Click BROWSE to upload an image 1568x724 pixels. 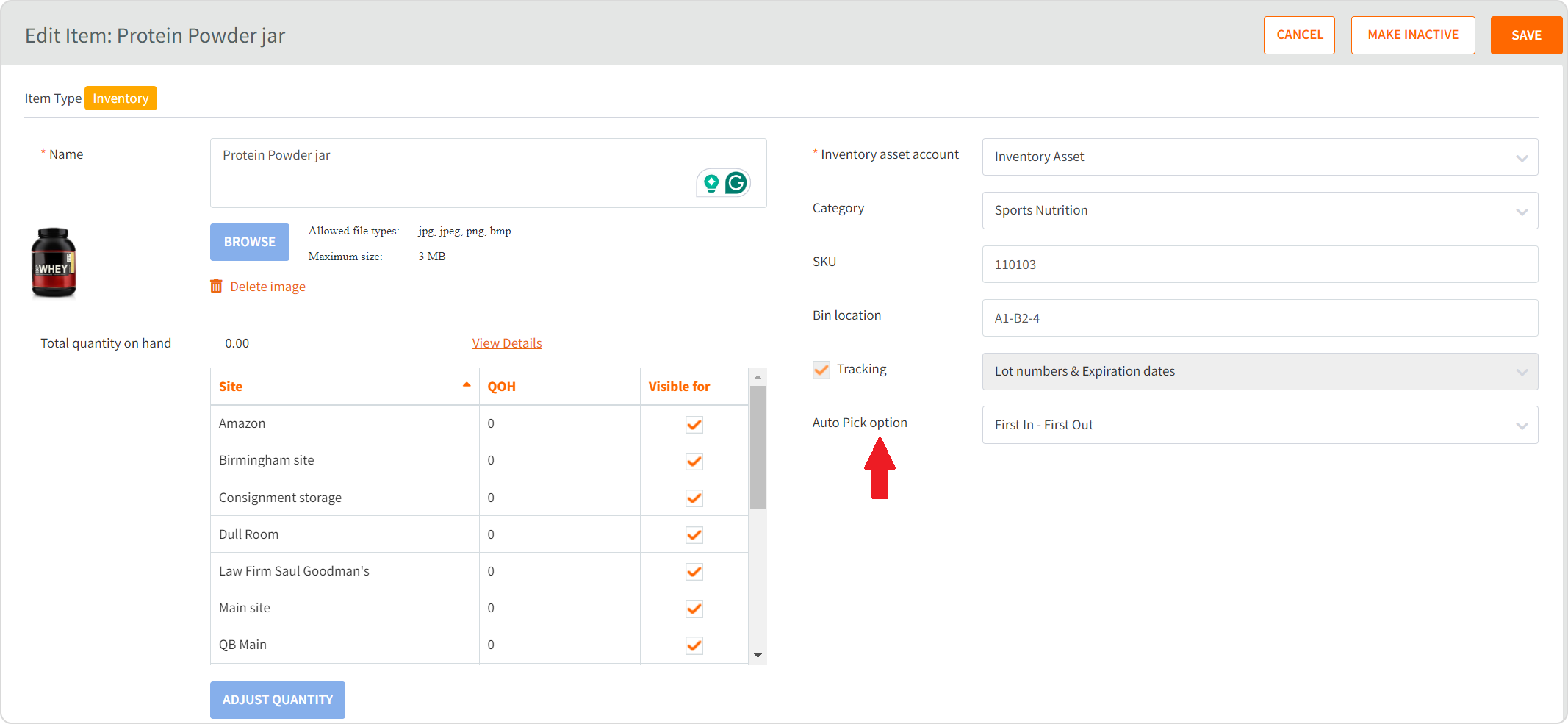(x=250, y=242)
